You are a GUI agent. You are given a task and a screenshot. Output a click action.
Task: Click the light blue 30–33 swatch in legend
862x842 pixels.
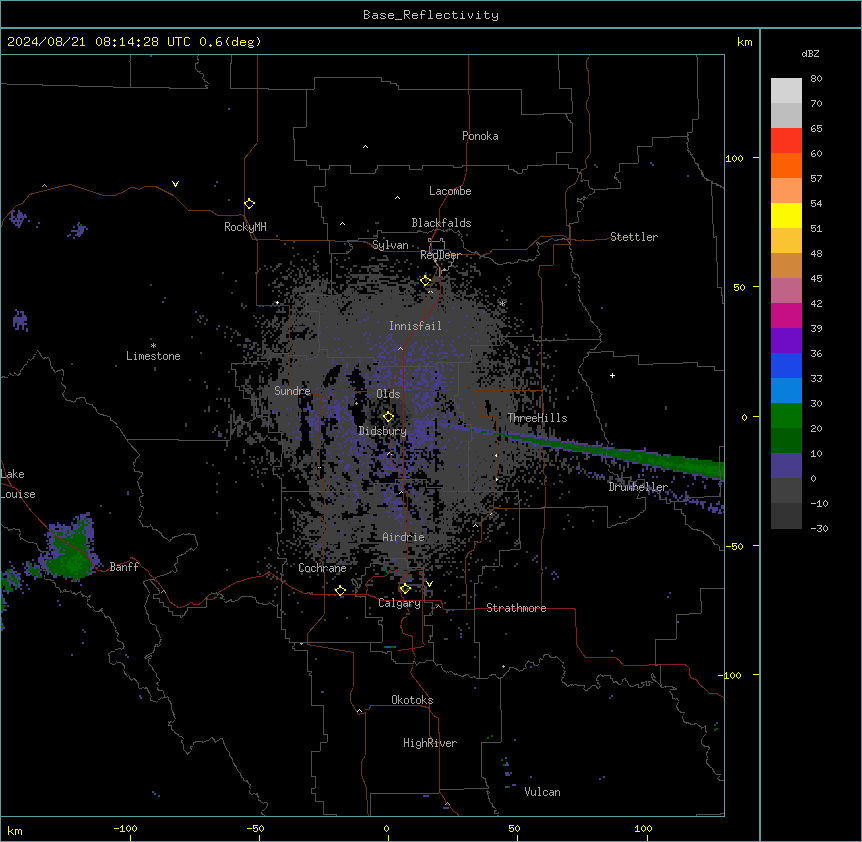[786, 391]
